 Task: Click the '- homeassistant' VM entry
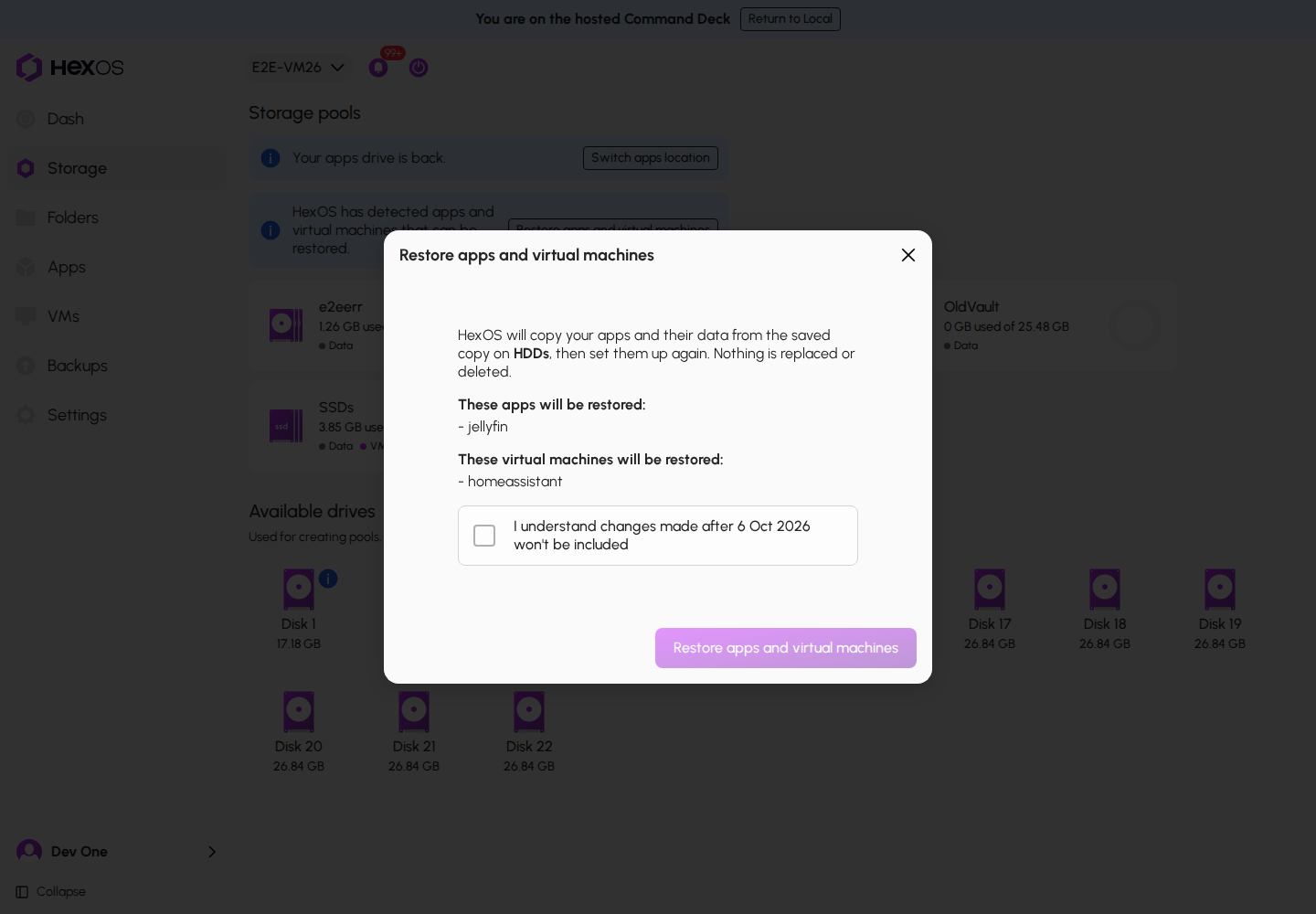pos(510,482)
